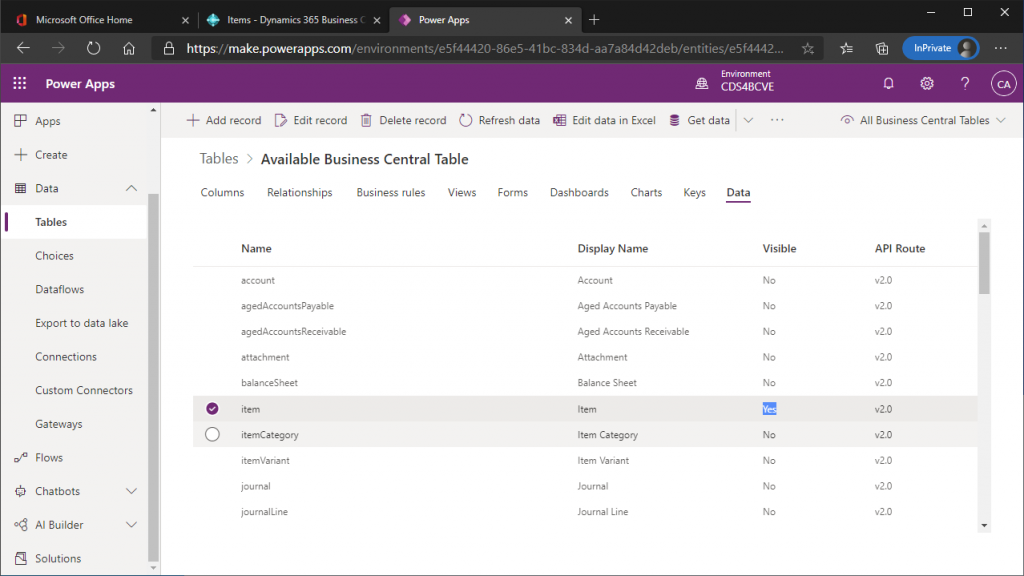Viewport: 1024px width, 576px height.
Task: Open browser favorites list
Action: [x=846, y=48]
